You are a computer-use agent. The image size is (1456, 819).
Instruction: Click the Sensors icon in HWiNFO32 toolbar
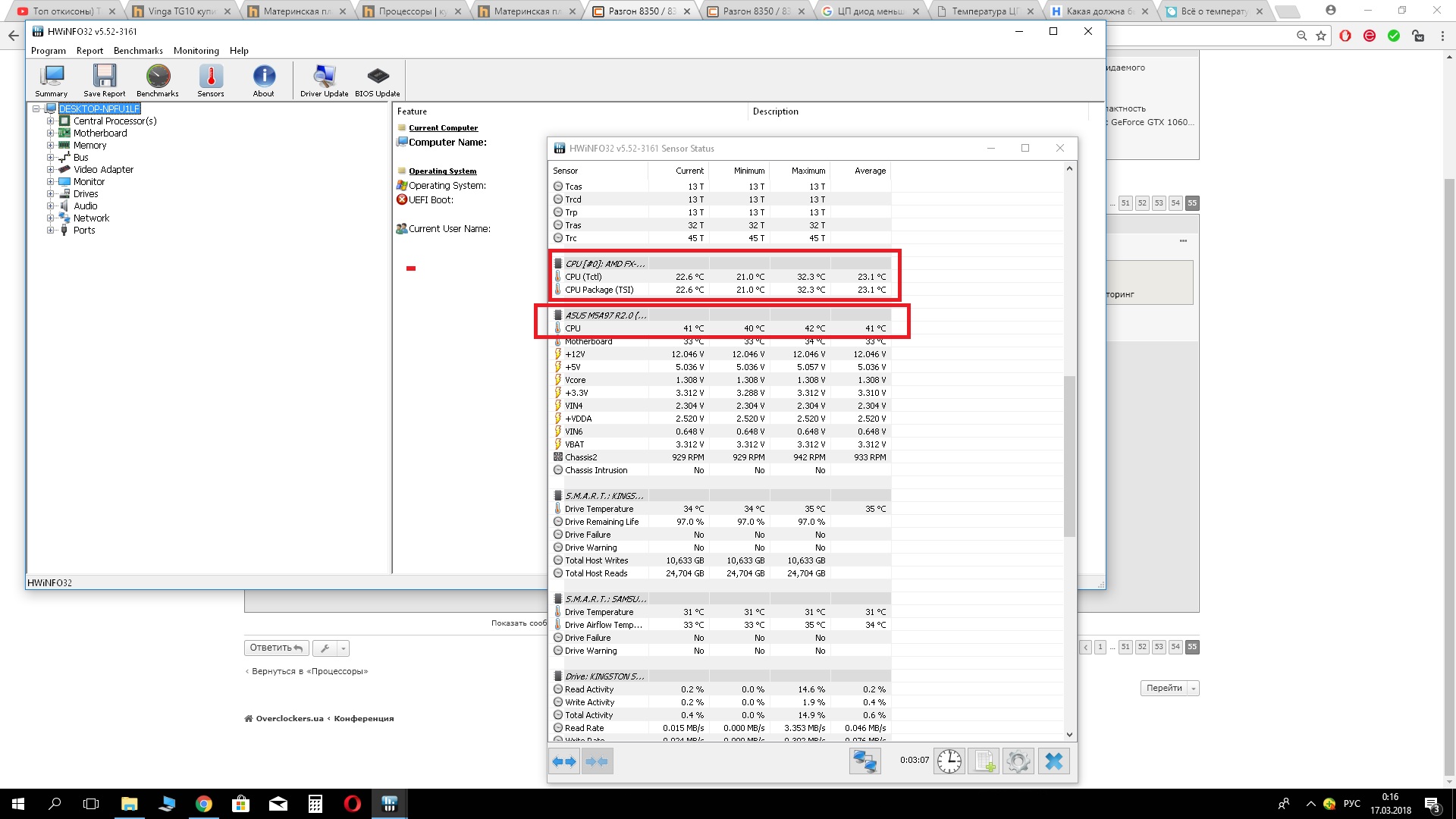(210, 78)
